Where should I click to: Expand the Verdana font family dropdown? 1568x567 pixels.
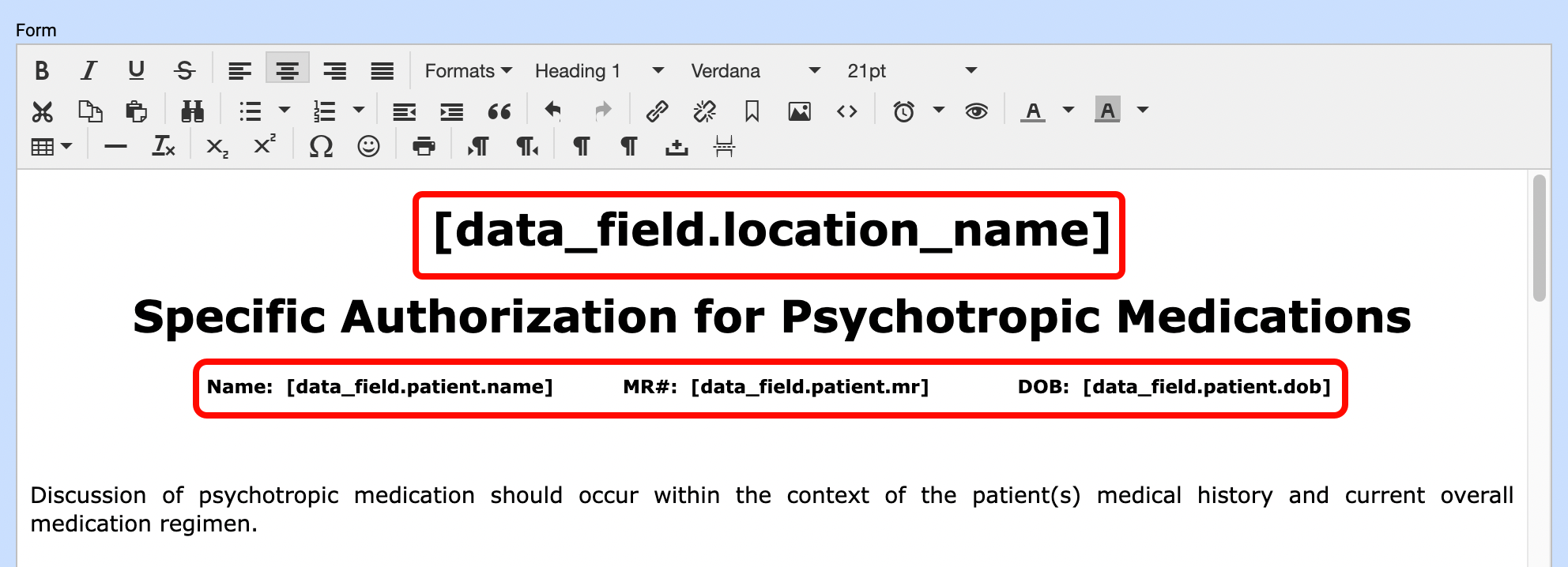click(755, 71)
